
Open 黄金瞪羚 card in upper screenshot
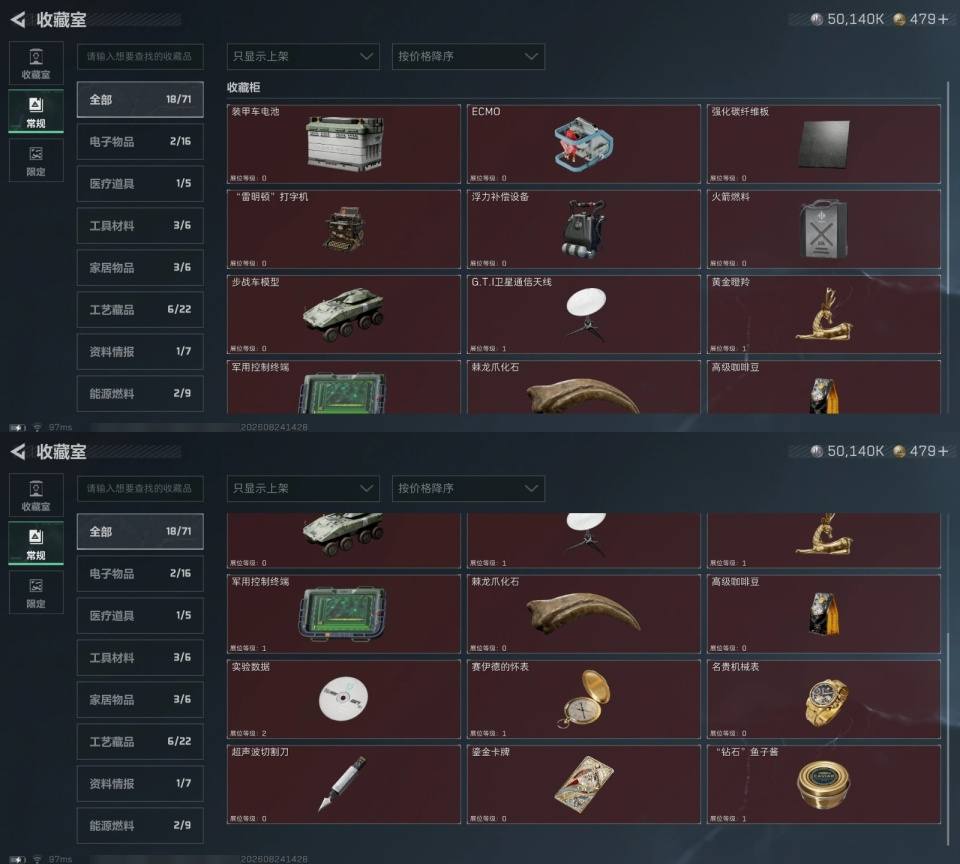click(x=823, y=314)
